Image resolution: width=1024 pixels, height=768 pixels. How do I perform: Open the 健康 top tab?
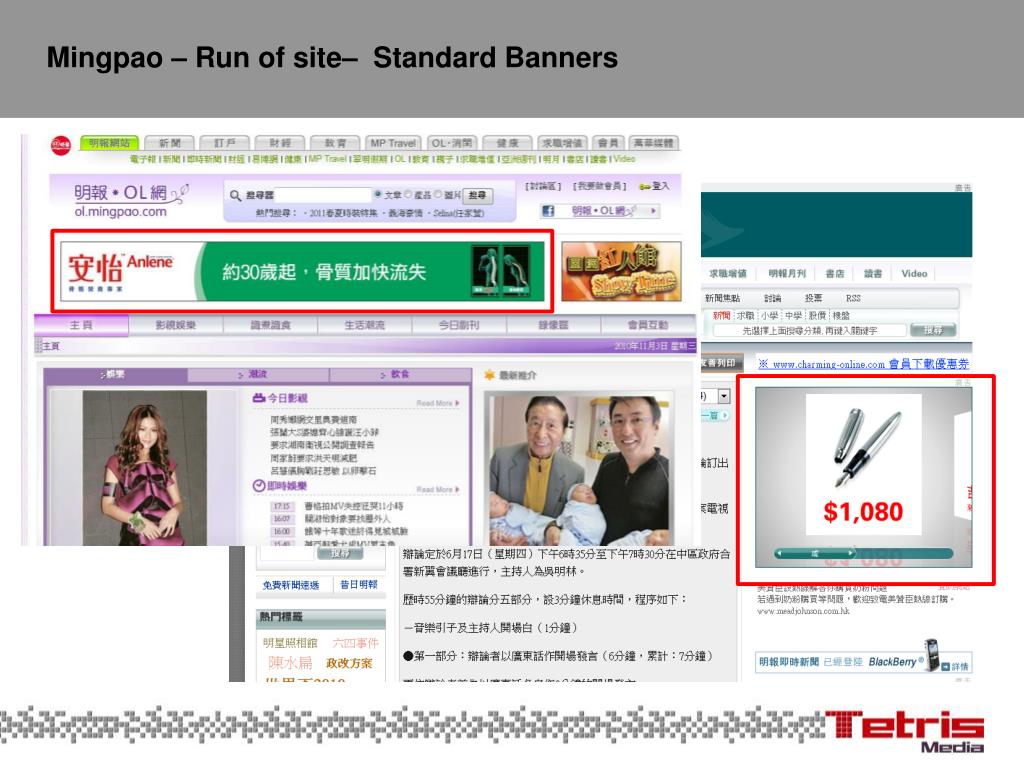click(x=507, y=143)
